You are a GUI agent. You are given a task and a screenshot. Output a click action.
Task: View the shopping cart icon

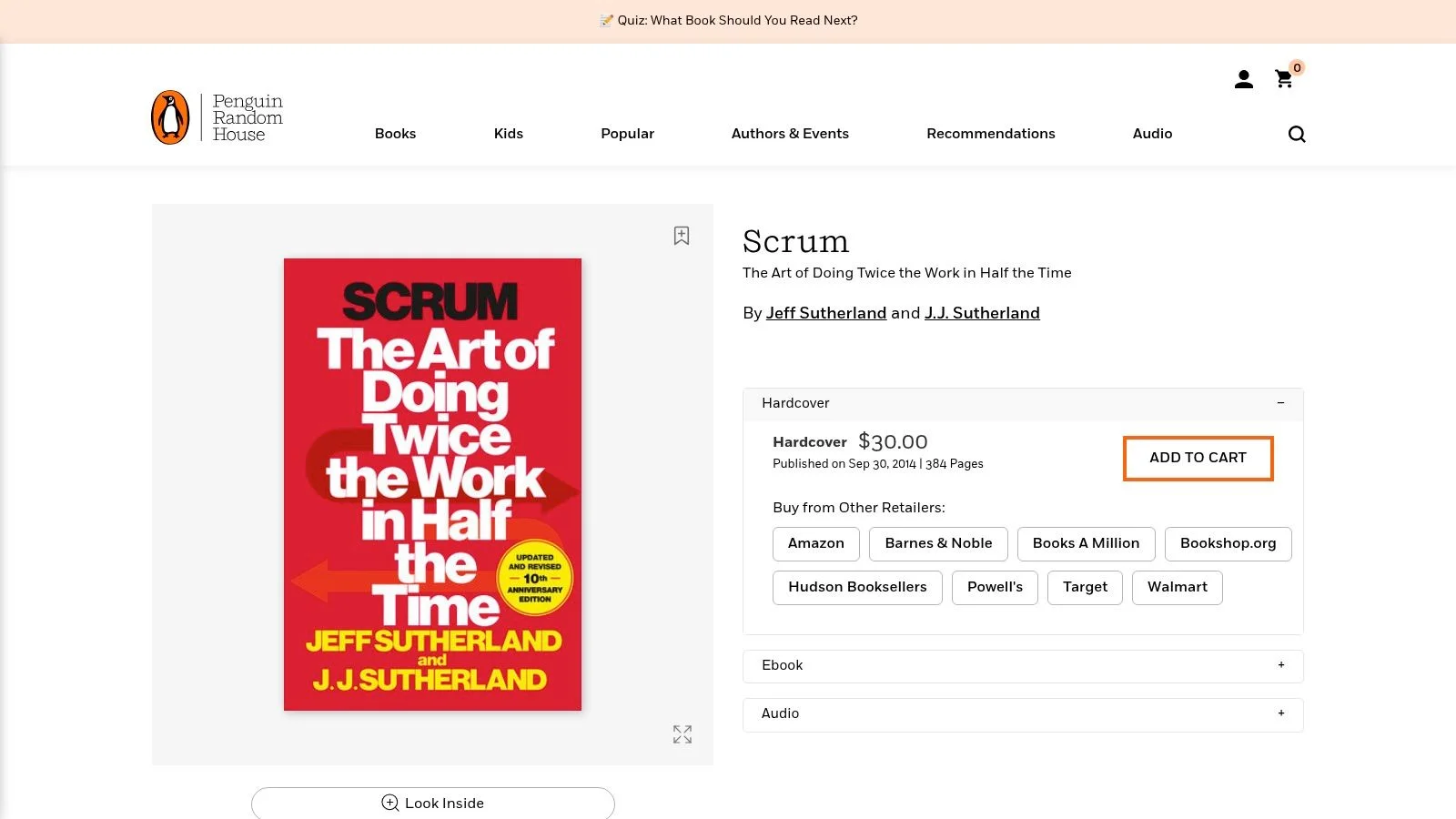(1284, 79)
